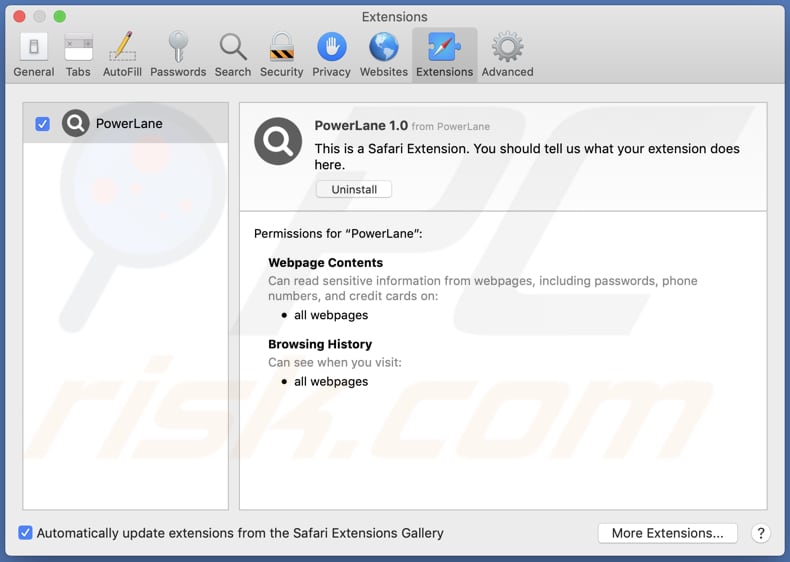The height and width of the screenshot is (562, 790).
Task: Open the Passwords key icon
Action: [178, 46]
